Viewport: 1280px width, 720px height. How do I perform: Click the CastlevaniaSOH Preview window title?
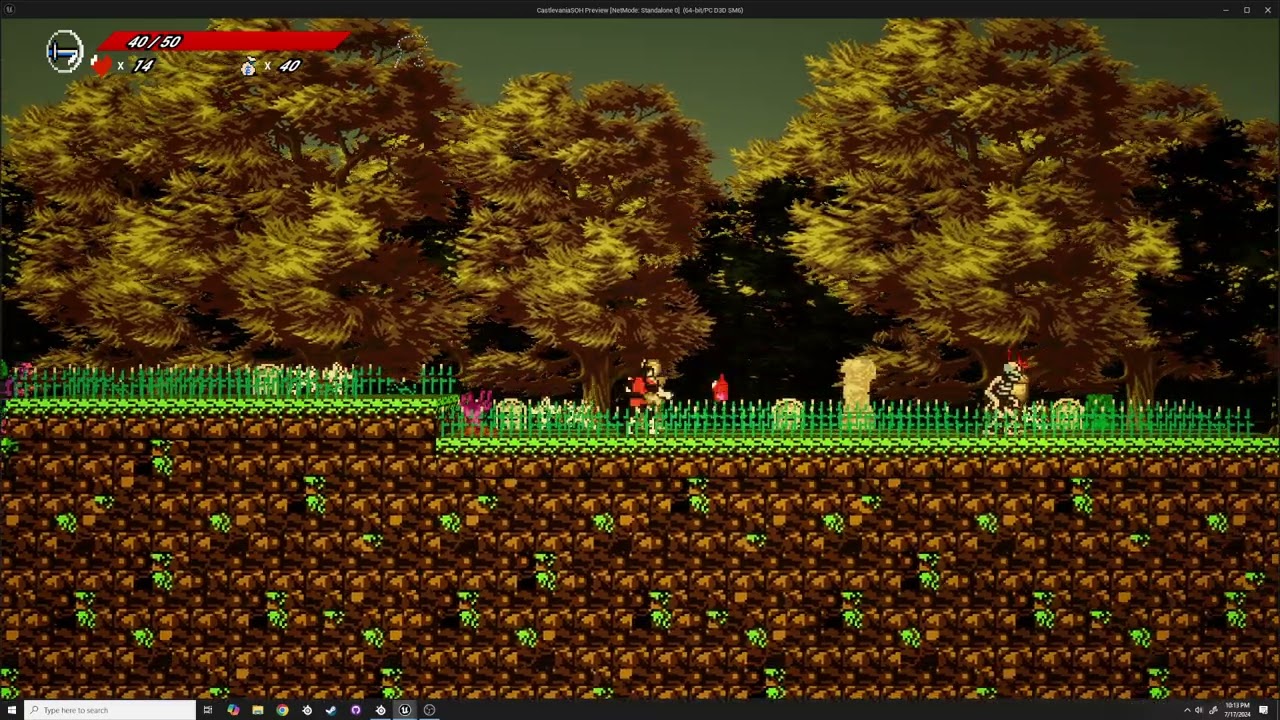point(640,10)
